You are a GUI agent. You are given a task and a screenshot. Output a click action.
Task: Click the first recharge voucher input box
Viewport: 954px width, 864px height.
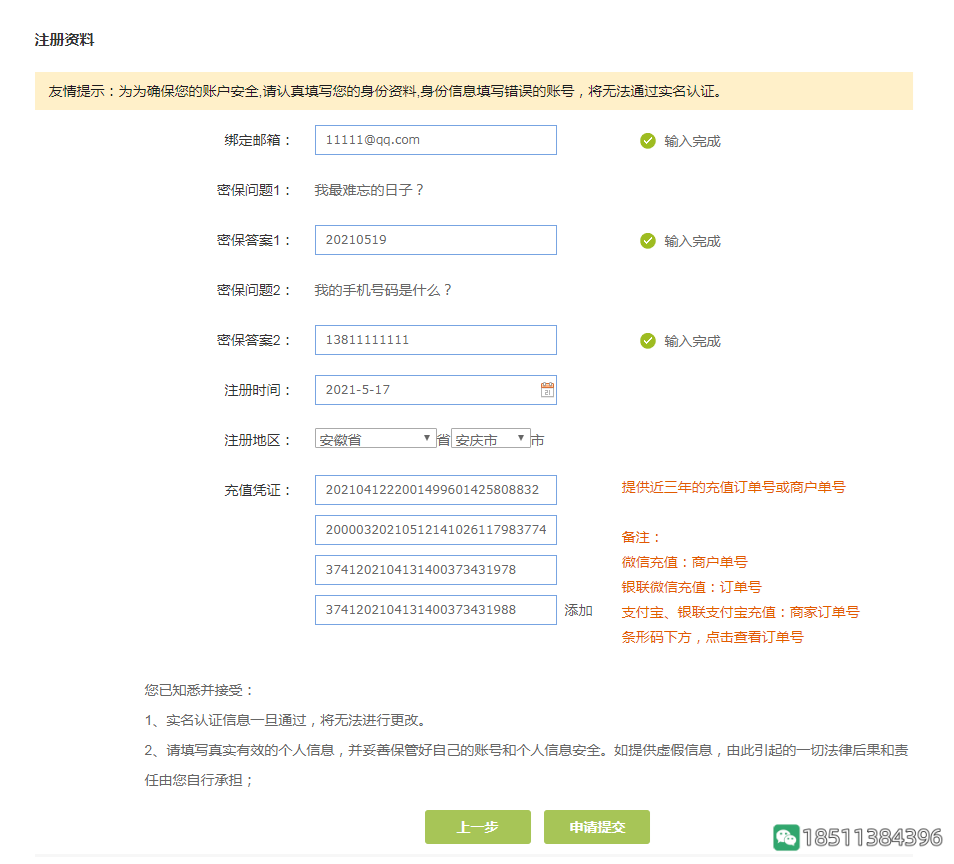(435, 490)
